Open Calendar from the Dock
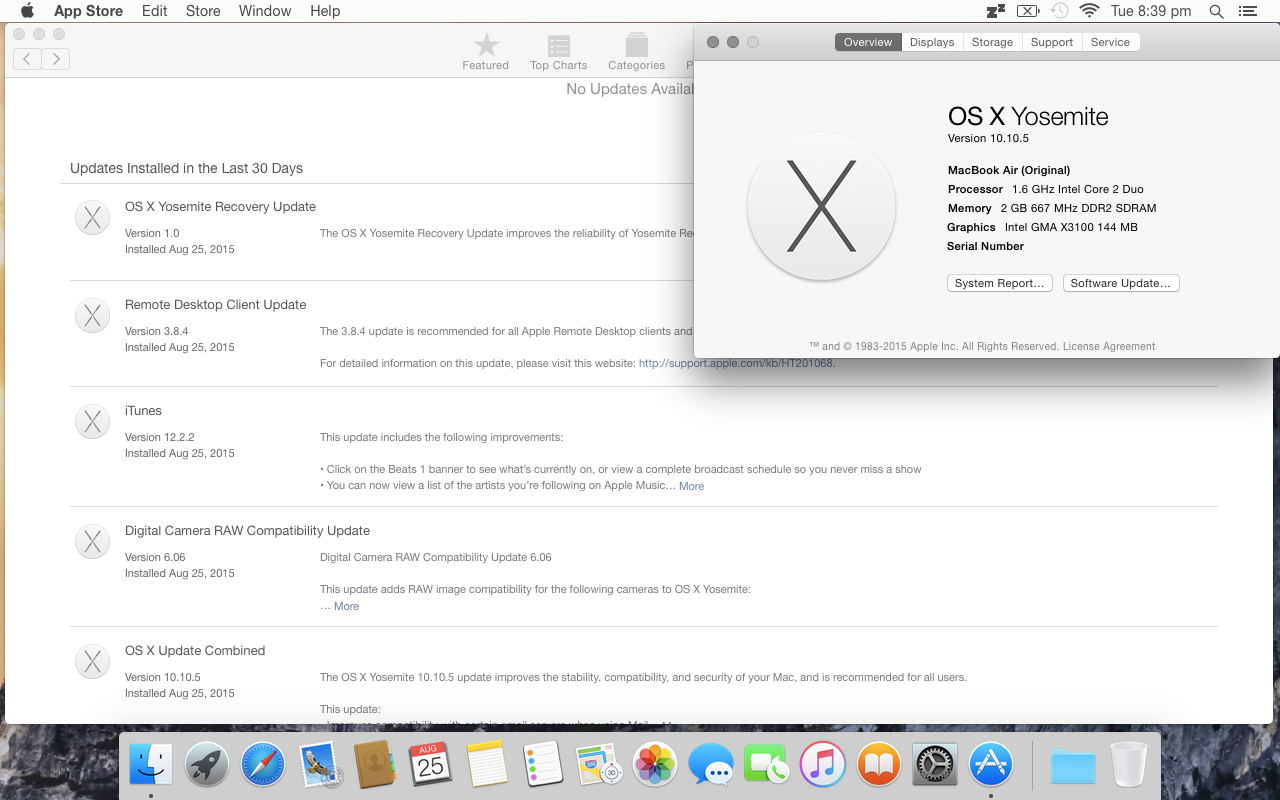 431,766
